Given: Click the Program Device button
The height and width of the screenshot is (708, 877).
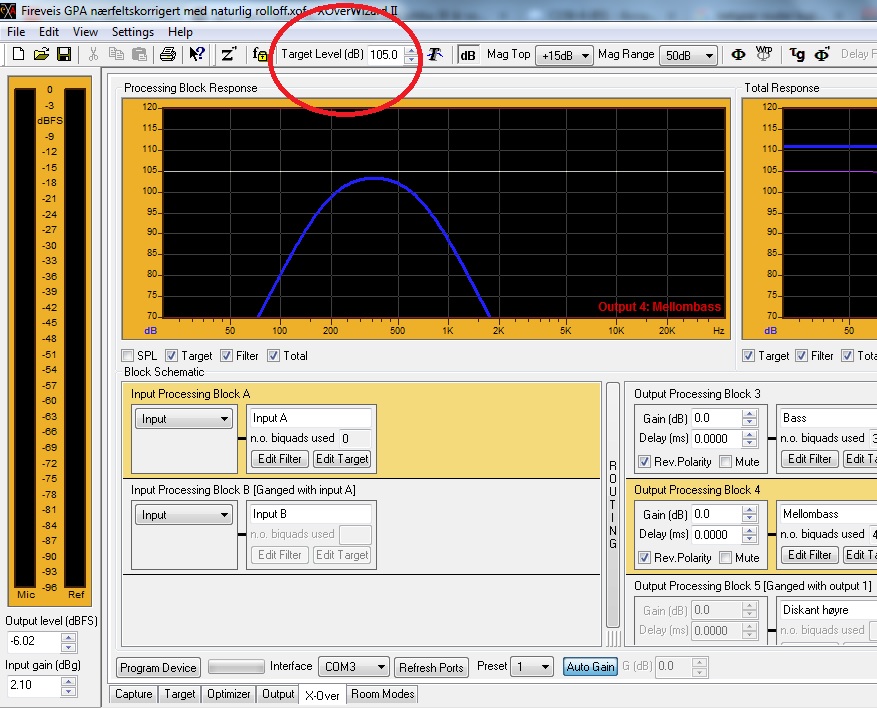Looking at the screenshot, I should 158,667.
